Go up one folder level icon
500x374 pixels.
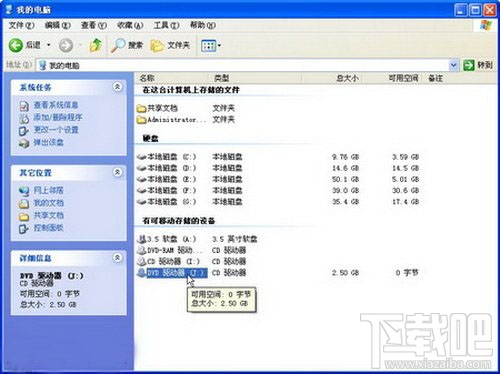pyautogui.click(x=96, y=45)
